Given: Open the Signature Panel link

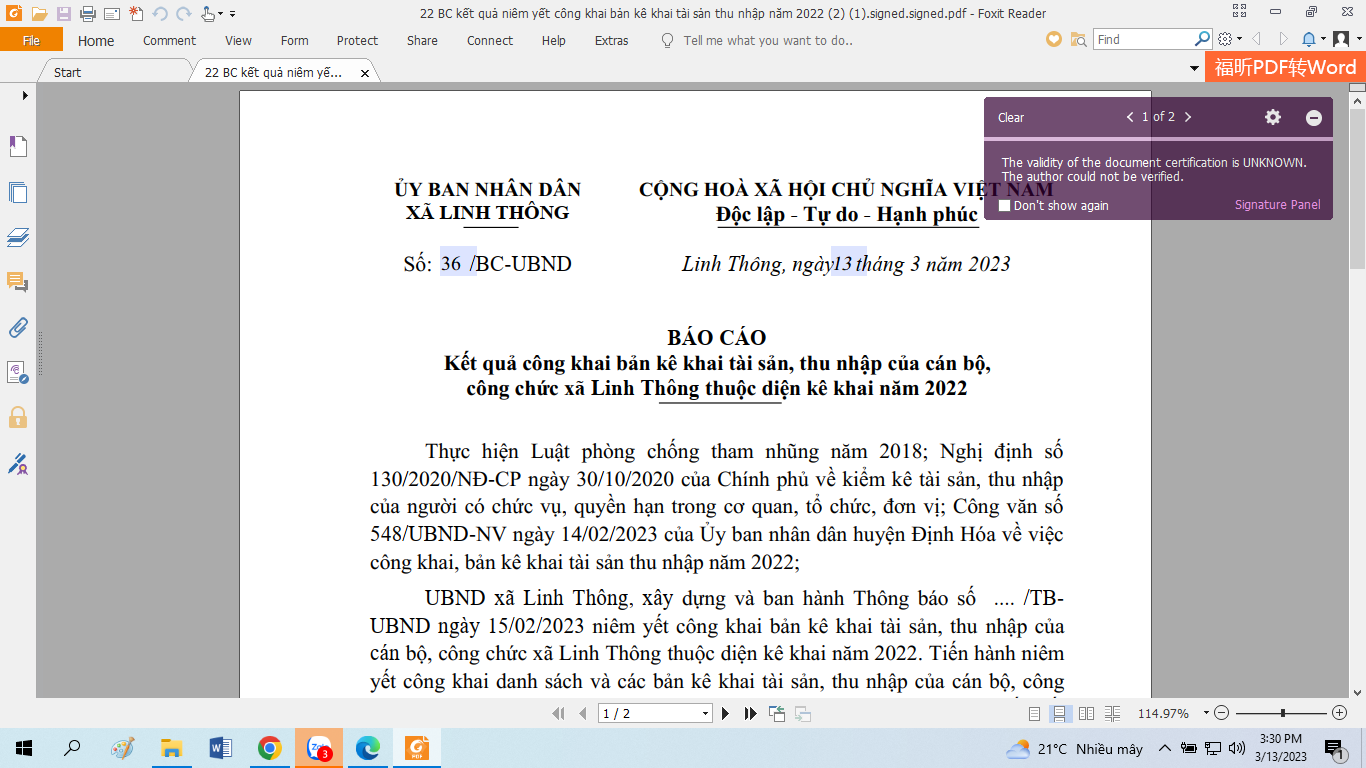Looking at the screenshot, I should 1277,205.
